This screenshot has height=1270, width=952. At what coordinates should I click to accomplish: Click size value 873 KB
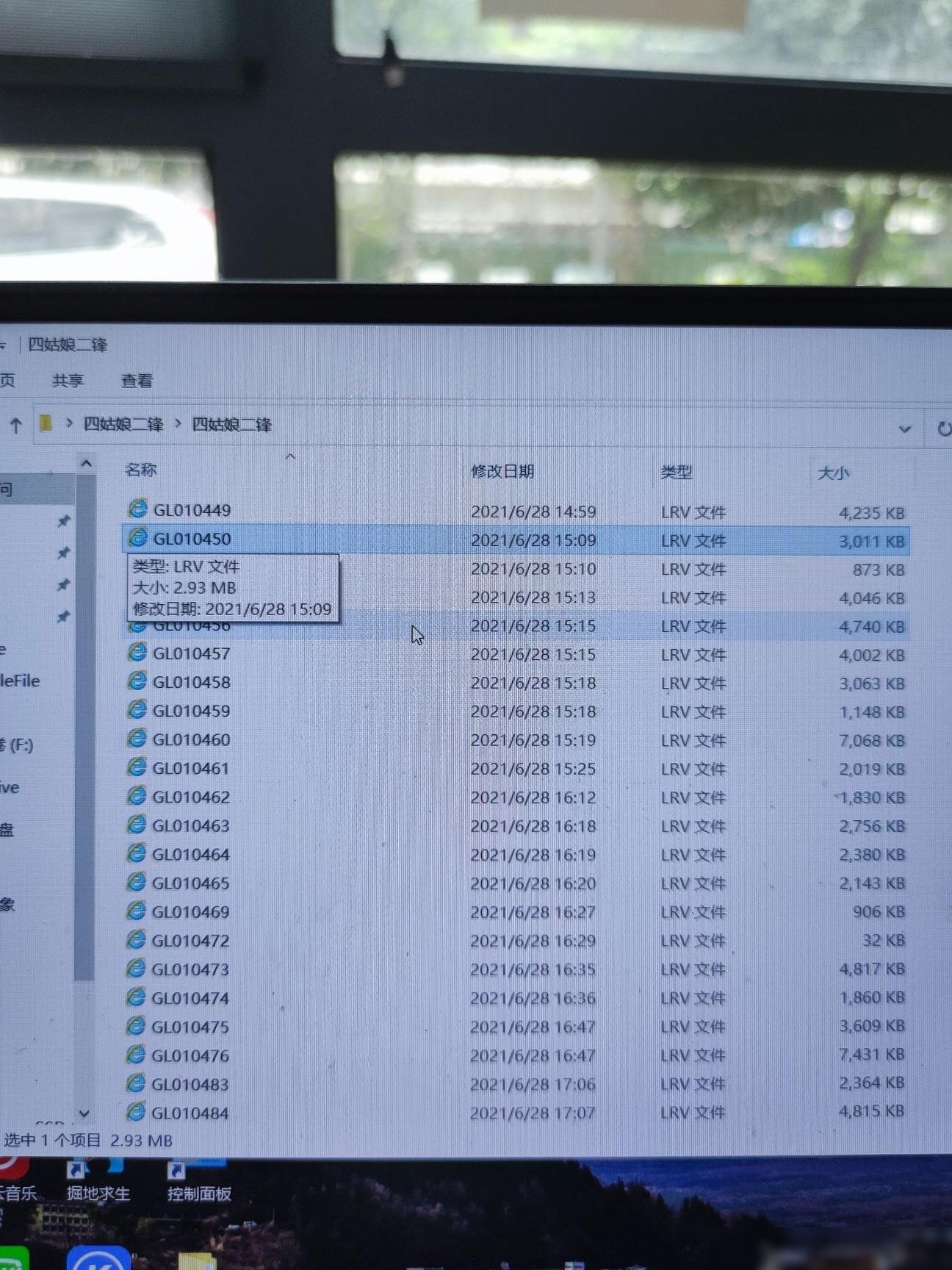(879, 570)
